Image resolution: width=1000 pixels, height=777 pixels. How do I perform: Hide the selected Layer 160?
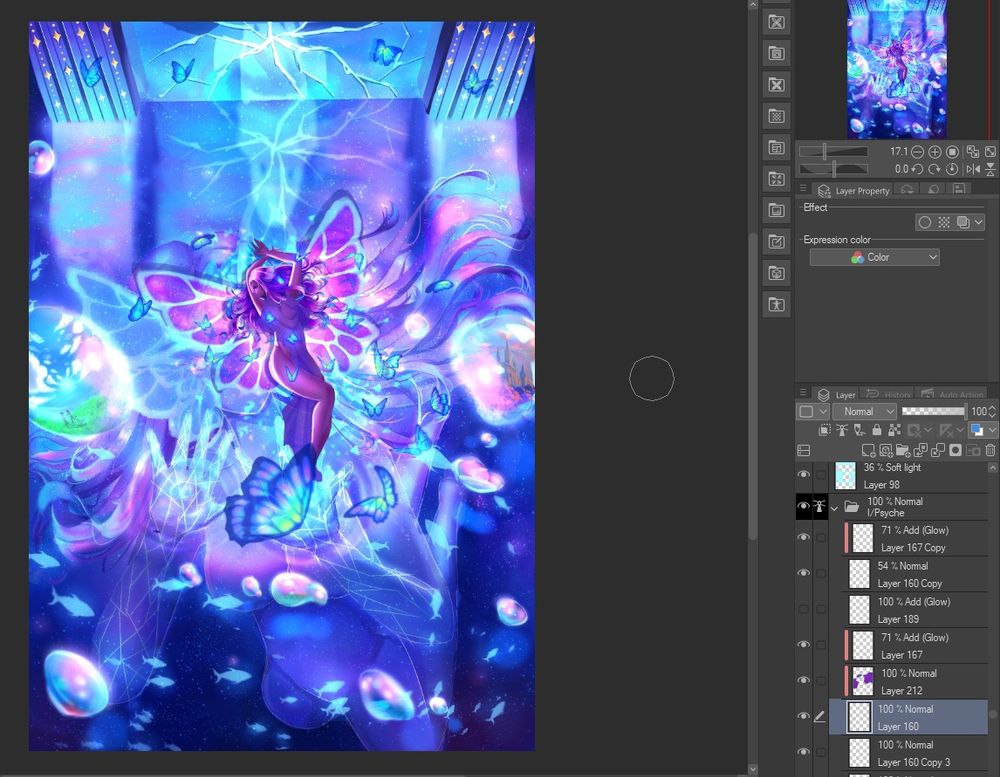pyautogui.click(x=804, y=716)
